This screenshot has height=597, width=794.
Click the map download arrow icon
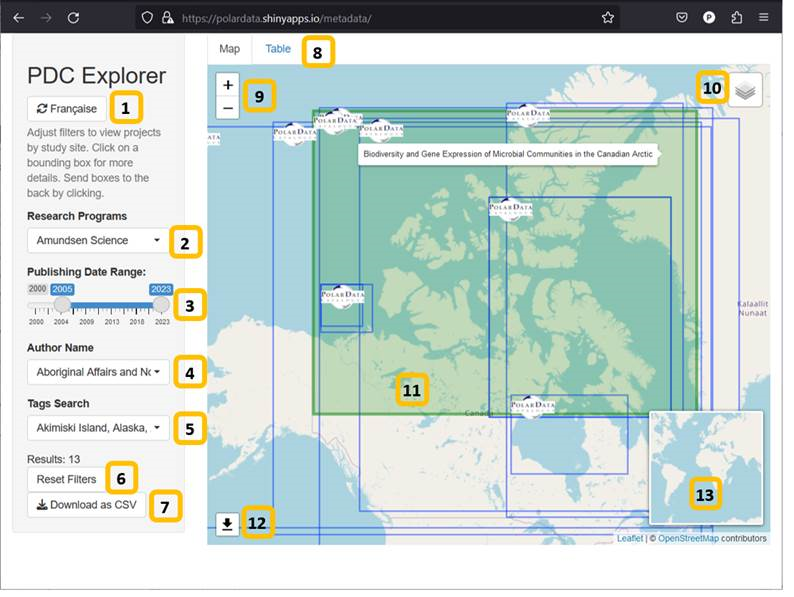tap(227, 523)
